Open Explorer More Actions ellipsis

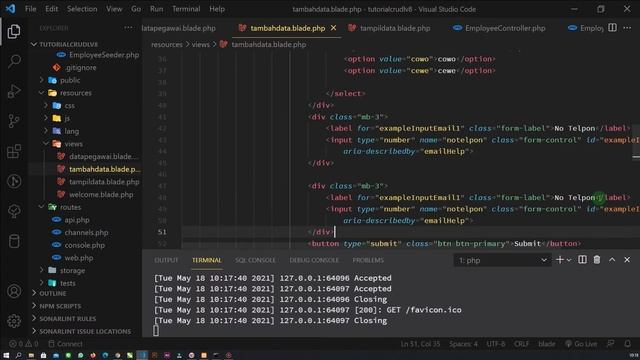tap(128, 28)
